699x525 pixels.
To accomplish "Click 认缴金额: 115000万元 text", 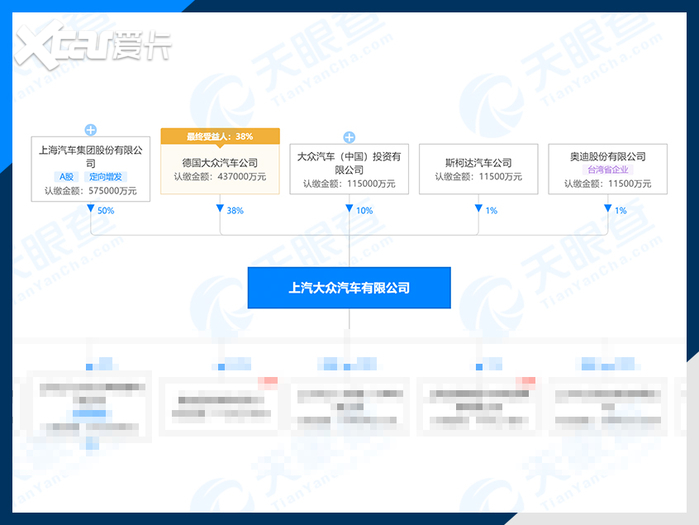I will (x=349, y=184).
